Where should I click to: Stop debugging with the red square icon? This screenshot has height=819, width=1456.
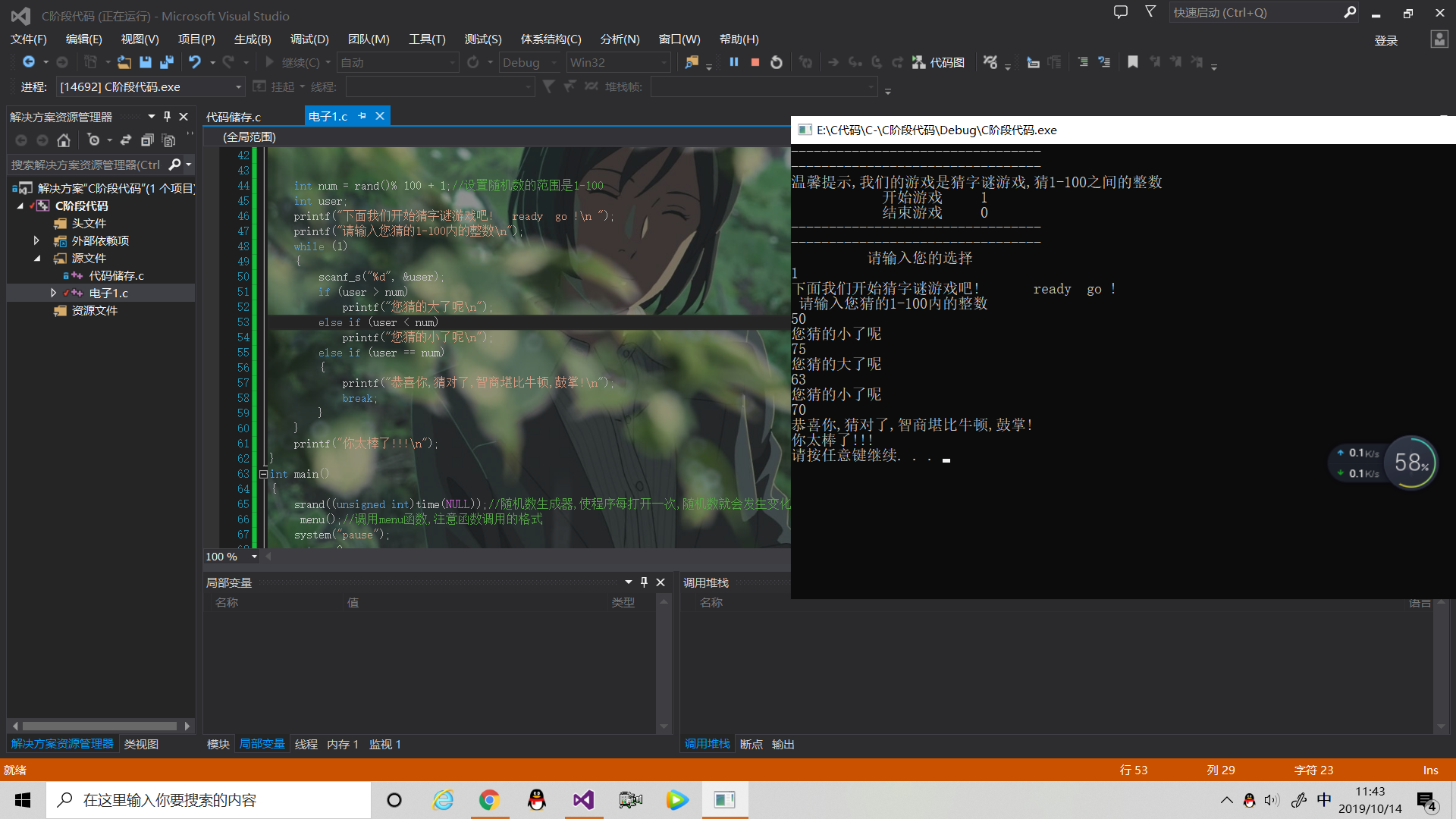pos(755,62)
